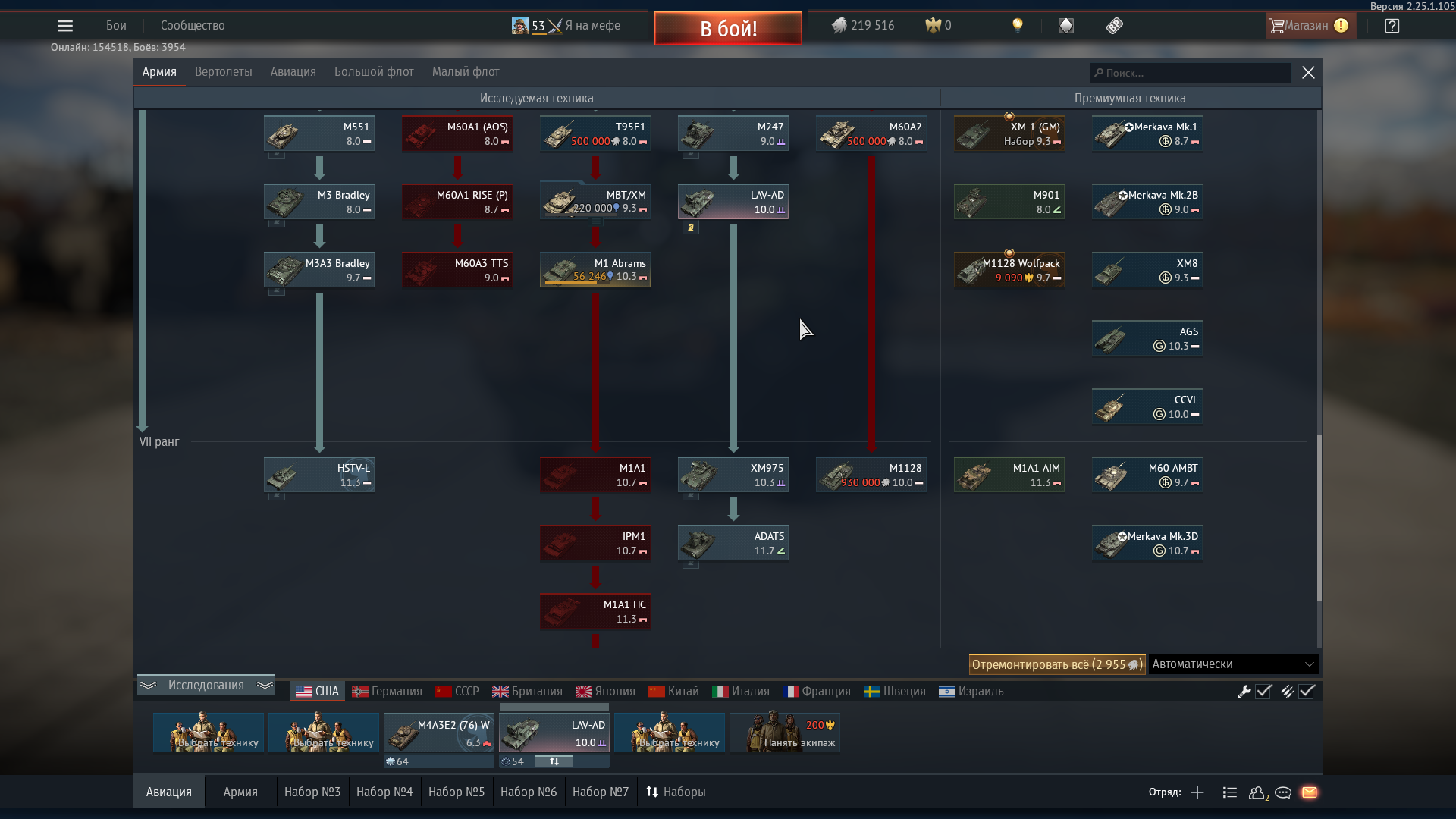Click the ammunition auto-refill icon

pos(1287,692)
